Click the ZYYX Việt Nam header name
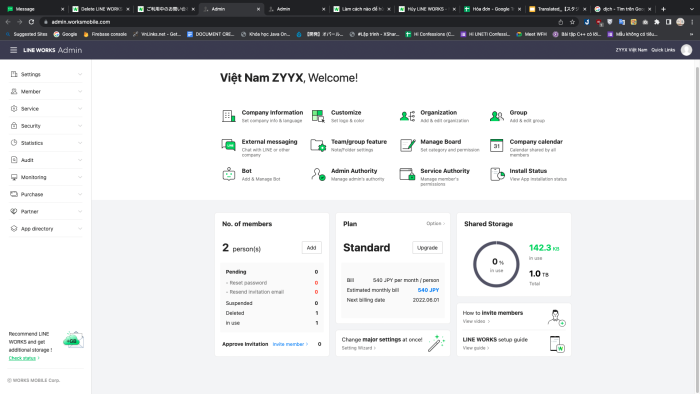The height and width of the screenshot is (394, 700). coord(631,50)
